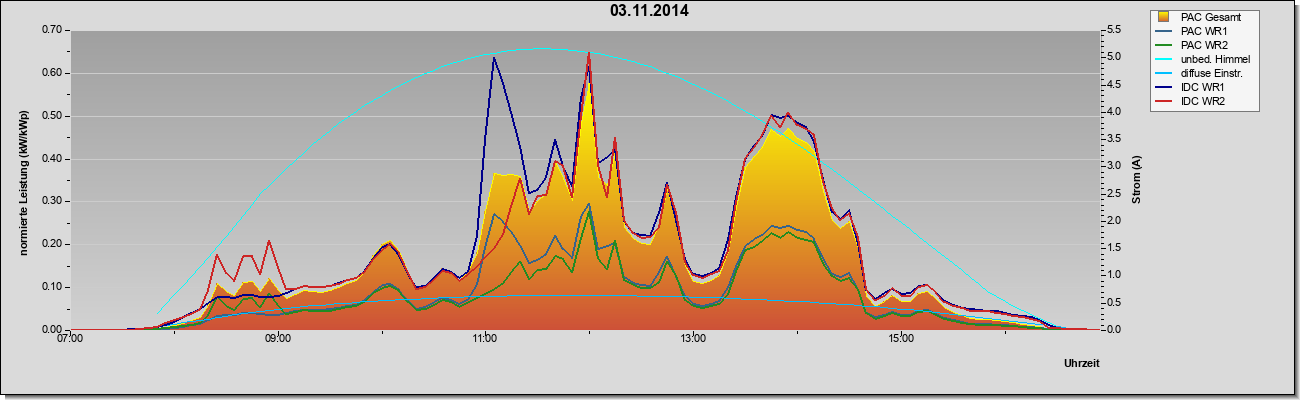Click the 0.70 value on left axis
The image size is (1300, 400).
click(x=52, y=30)
